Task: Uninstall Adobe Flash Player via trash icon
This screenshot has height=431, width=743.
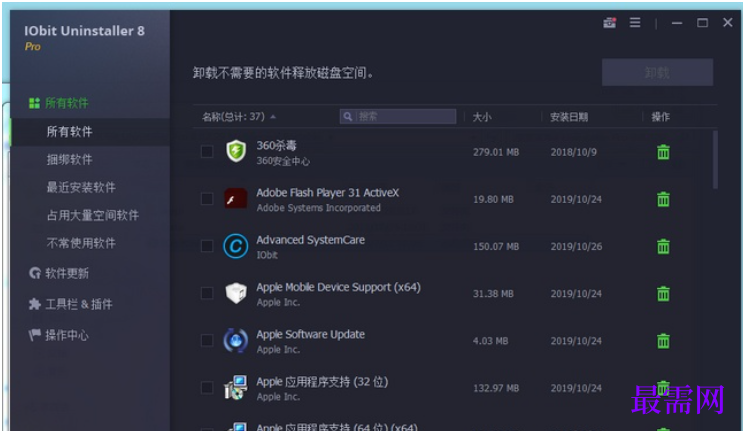Action: point(663,199)
